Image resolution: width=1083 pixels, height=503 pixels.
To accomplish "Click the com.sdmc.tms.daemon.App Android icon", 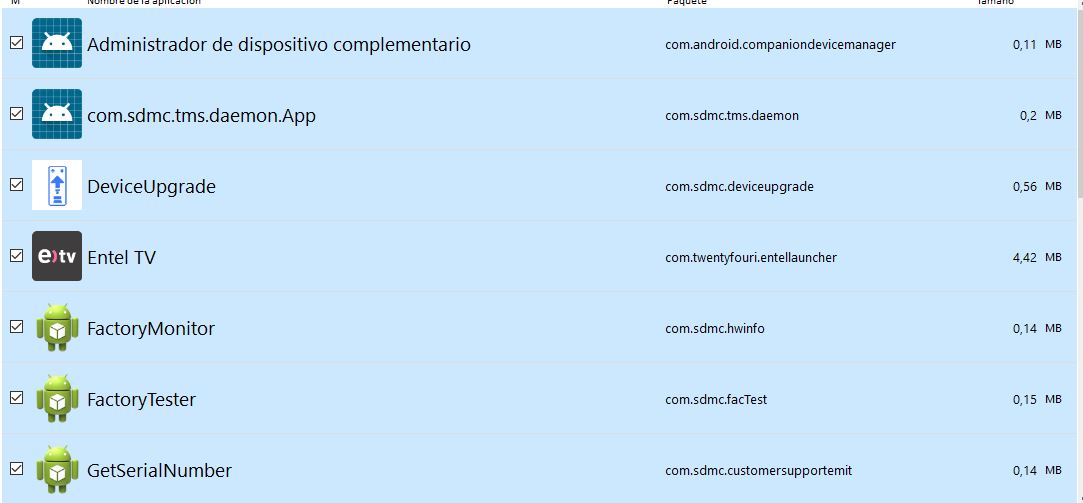I will [57, 115].
